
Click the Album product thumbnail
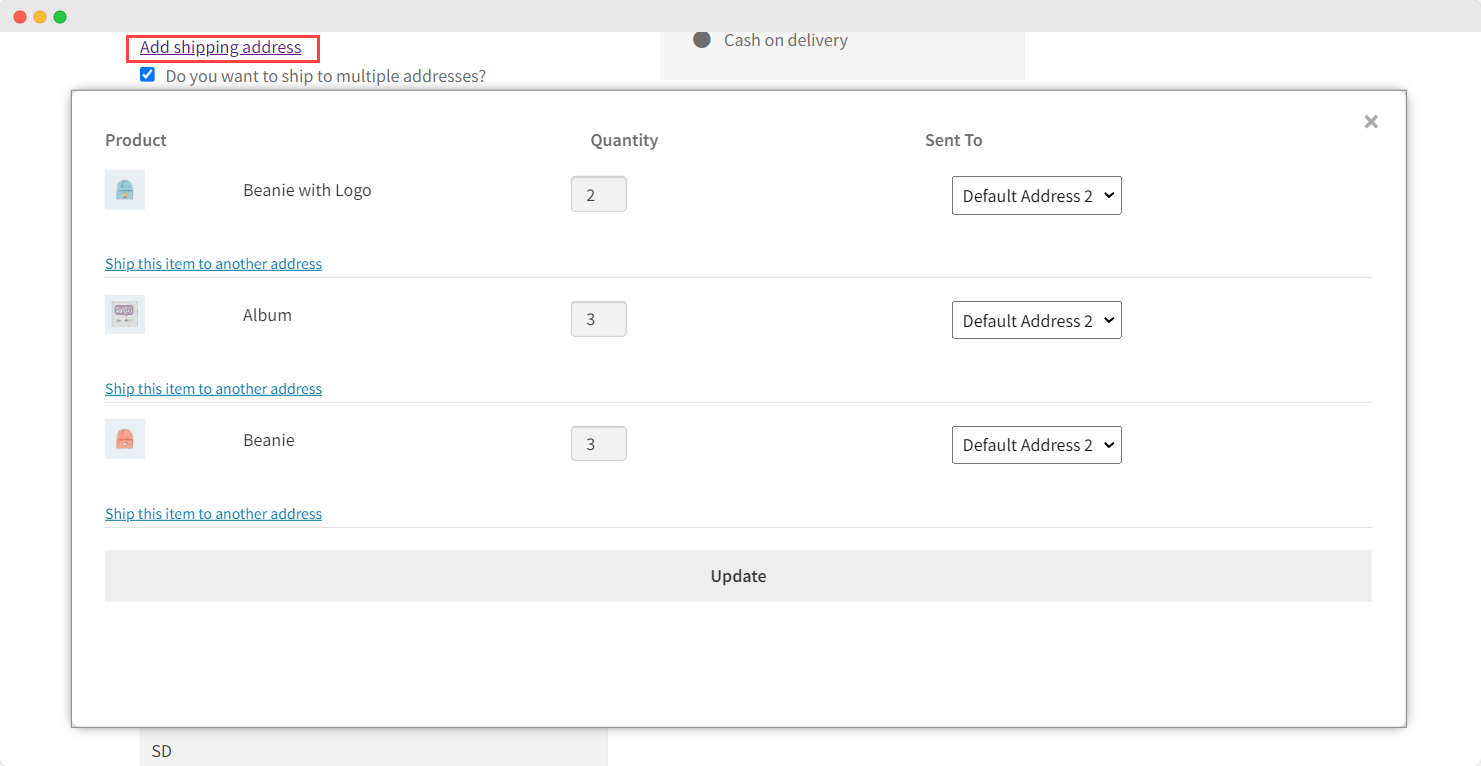124,314
